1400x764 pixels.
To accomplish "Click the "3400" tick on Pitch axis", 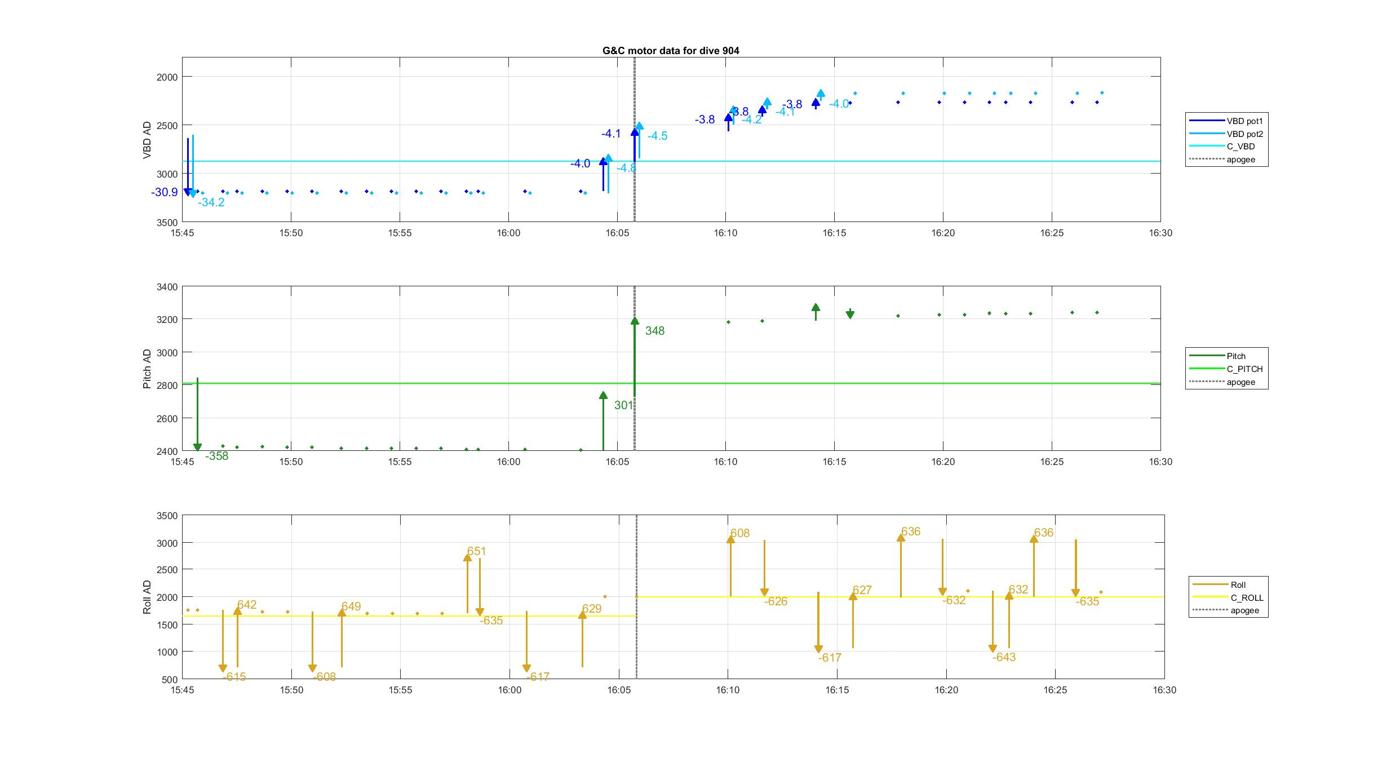I will pyautogui.click(x=166, y=288).
